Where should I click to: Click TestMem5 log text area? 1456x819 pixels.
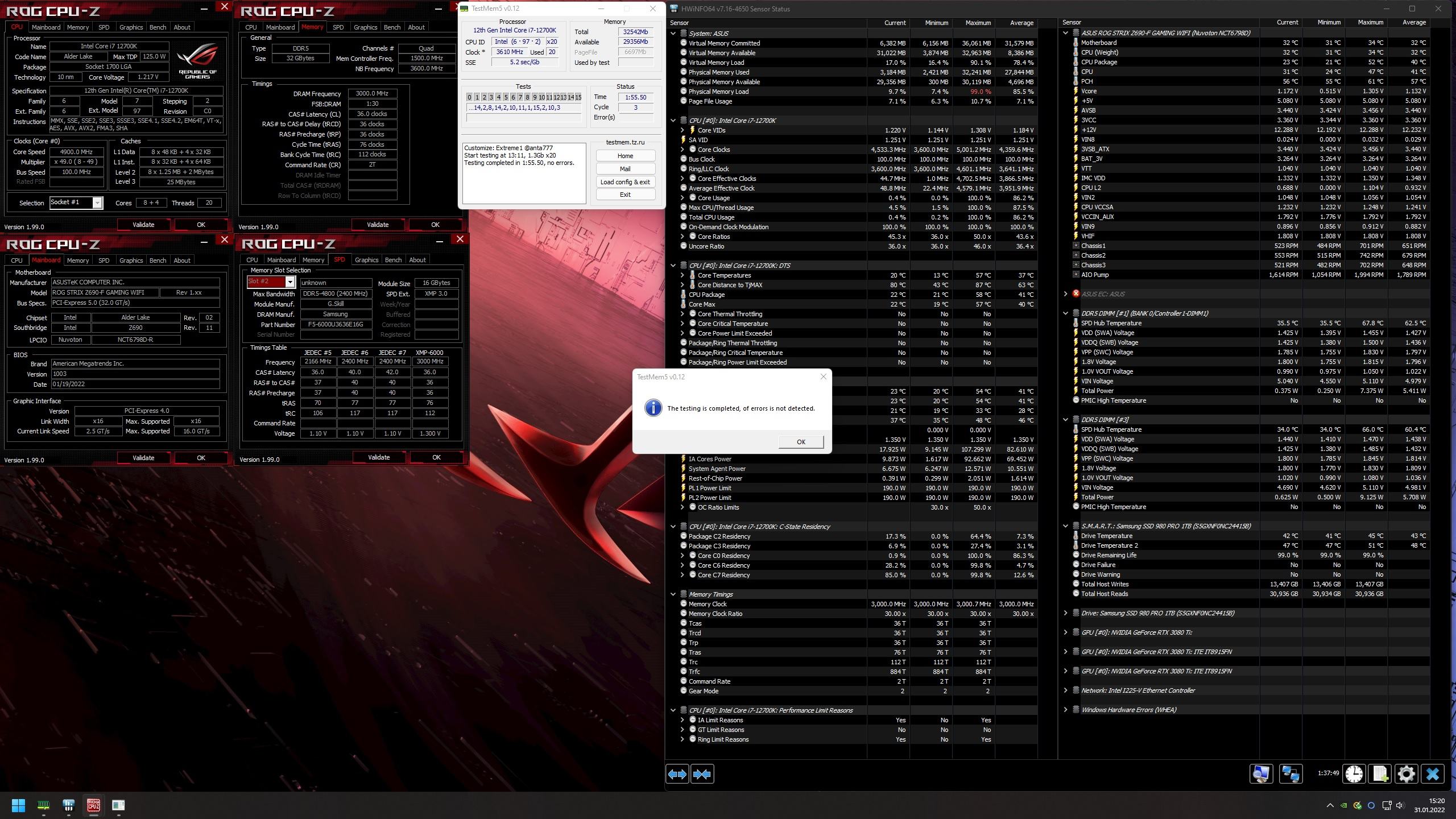pyautogui.click(x=524, y=173)
